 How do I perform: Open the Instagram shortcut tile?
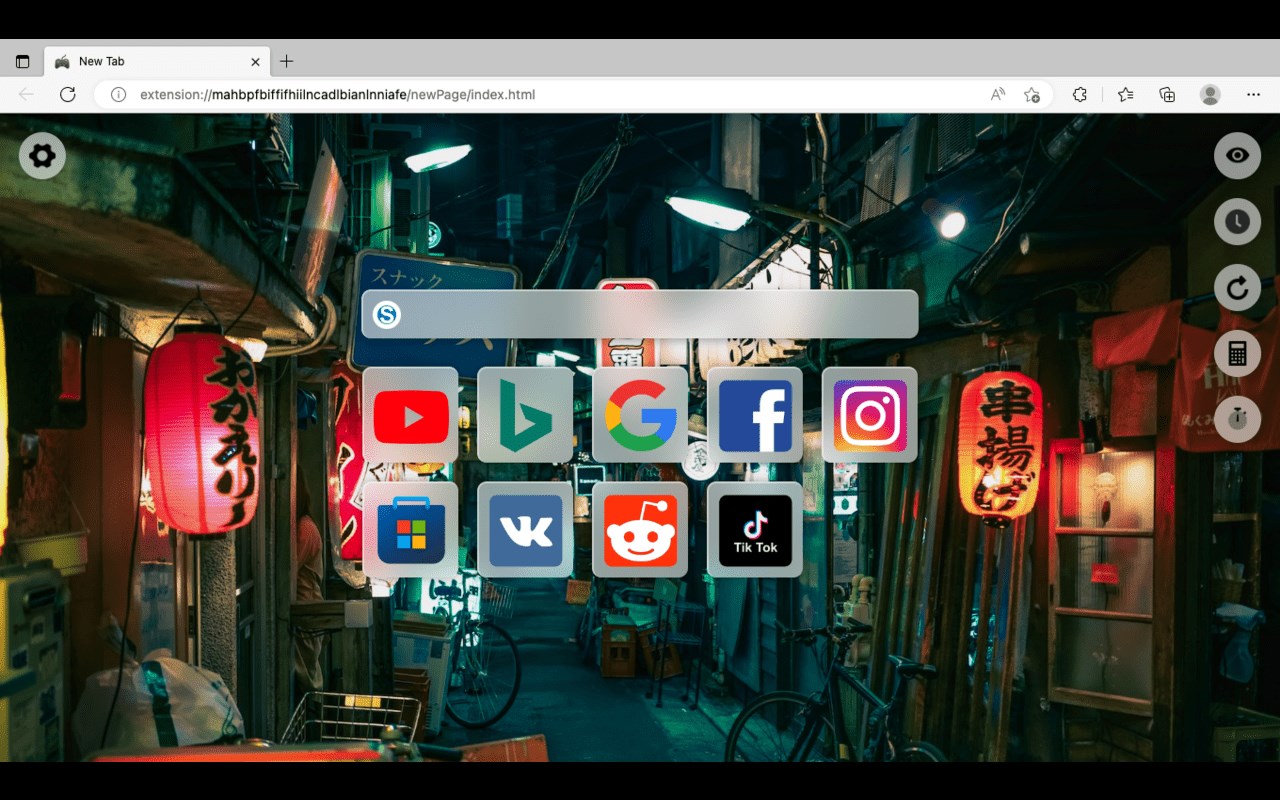point(870,415)
